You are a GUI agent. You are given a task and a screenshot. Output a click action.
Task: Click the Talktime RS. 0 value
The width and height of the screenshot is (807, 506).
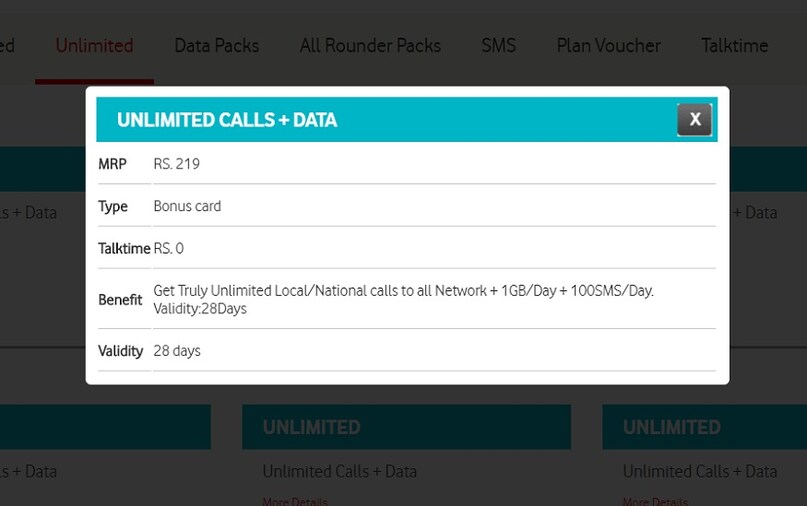point(169,249)
